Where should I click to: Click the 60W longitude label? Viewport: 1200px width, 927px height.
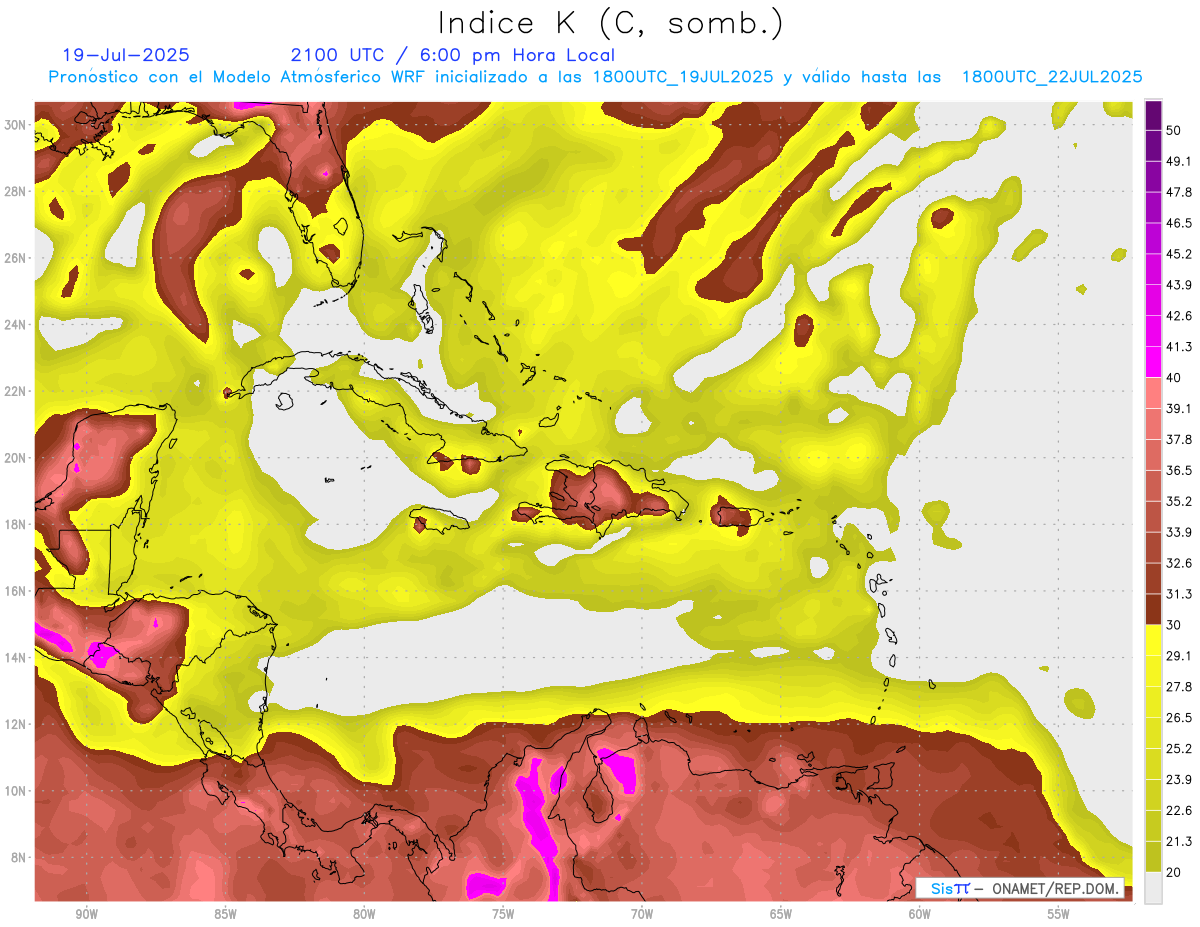[x=920, y=914]
